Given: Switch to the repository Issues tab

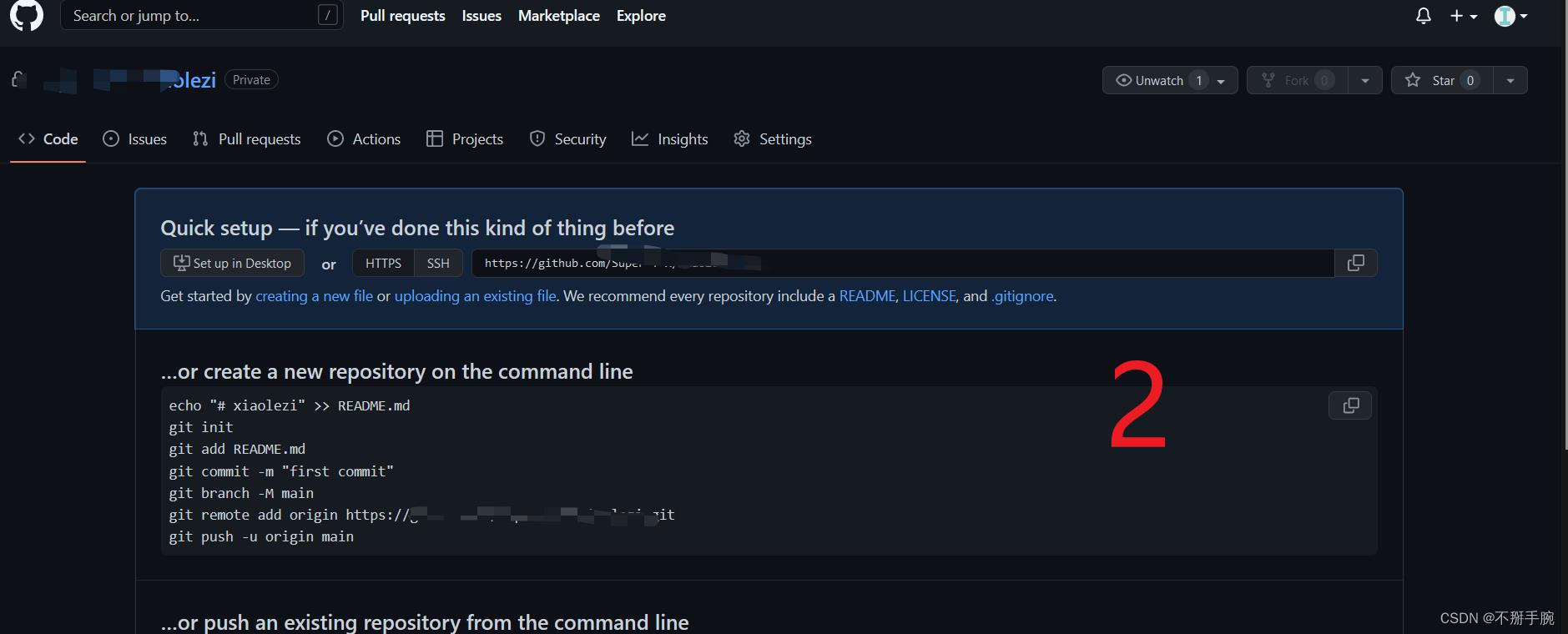Looking at the screenshot, I should [135, 139].
